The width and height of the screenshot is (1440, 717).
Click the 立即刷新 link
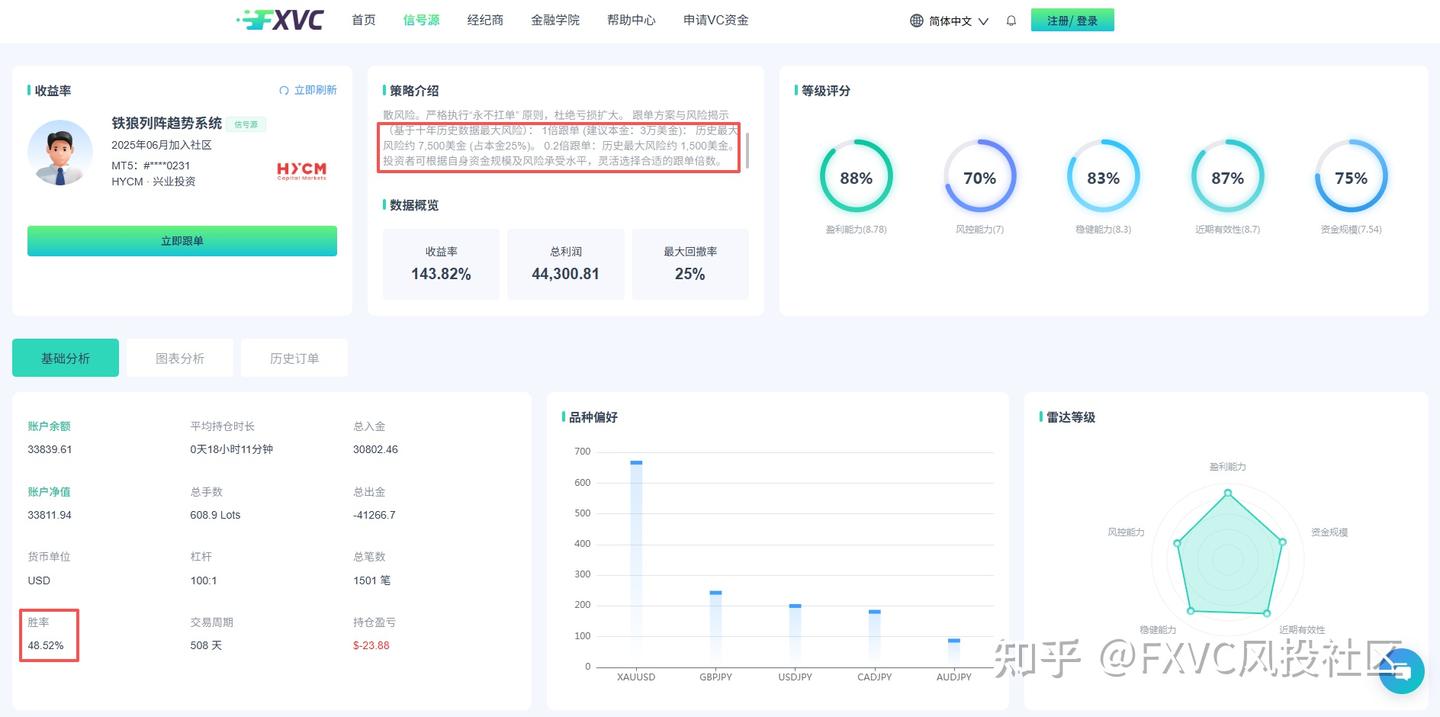(x=316, y=90)
